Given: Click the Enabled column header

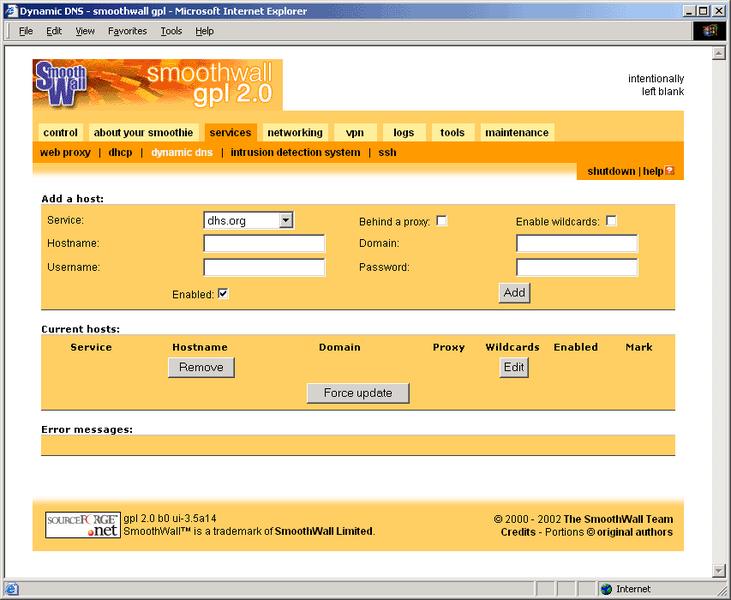Looking at the screenshot, I should 576,347.
